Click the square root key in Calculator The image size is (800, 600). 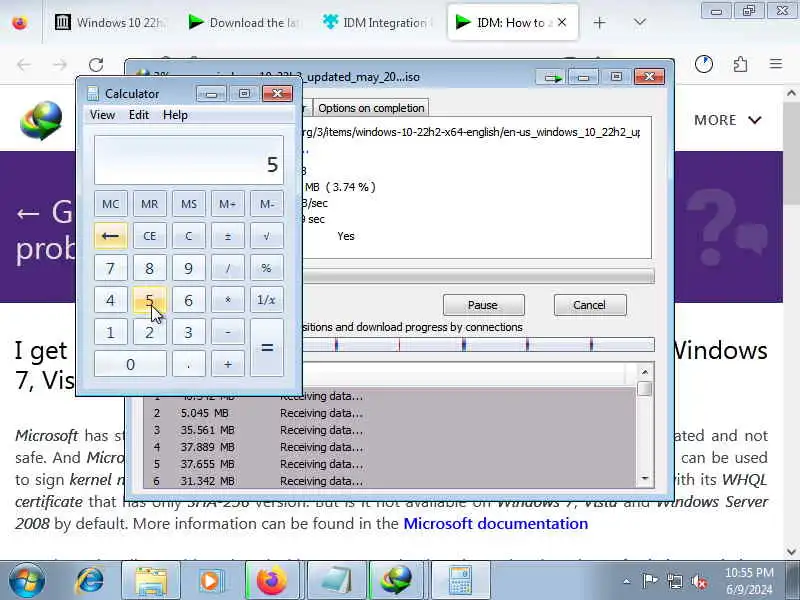pyautogui.click(x=266, y=236)
